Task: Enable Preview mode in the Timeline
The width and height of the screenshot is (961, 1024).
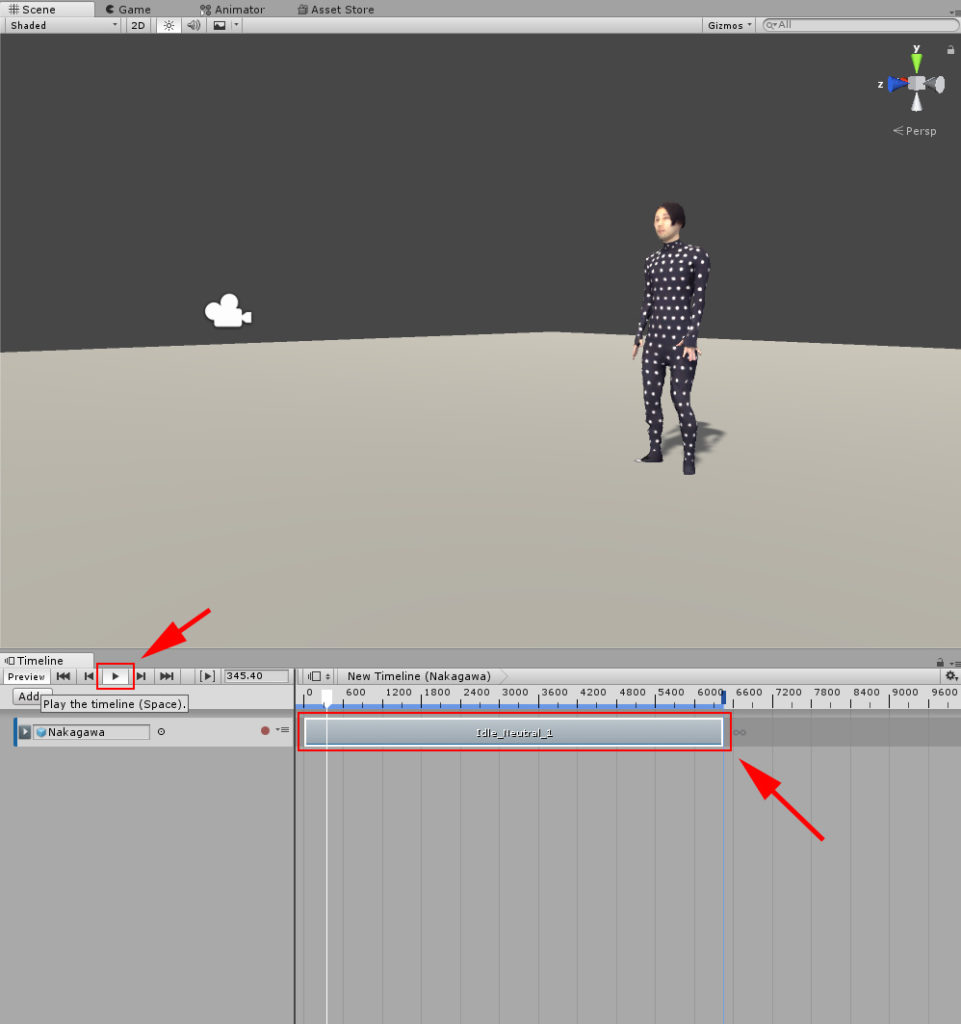Action: coord(26,676)
